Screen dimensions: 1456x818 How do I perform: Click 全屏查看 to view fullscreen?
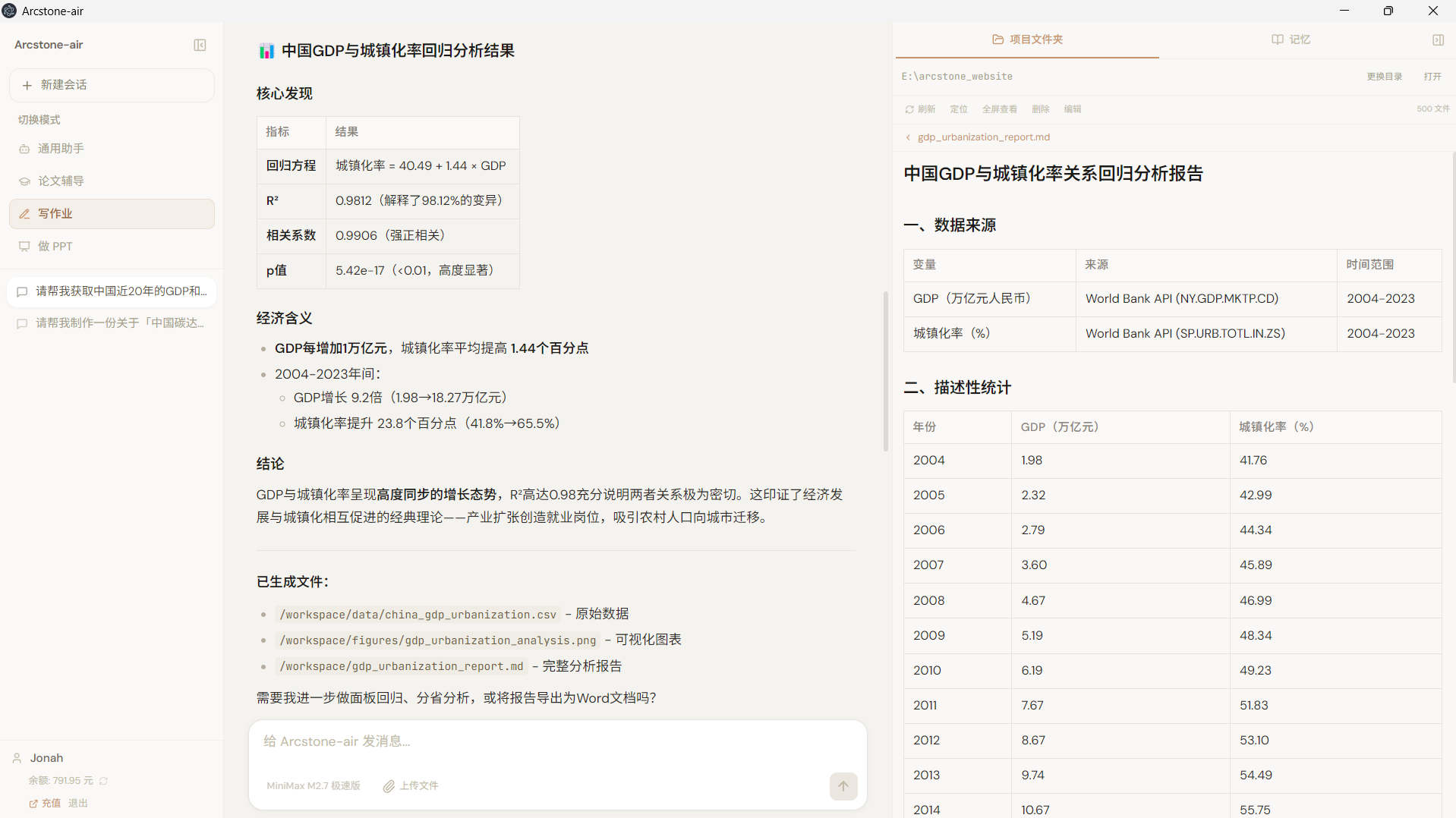(x=999, y=109)
